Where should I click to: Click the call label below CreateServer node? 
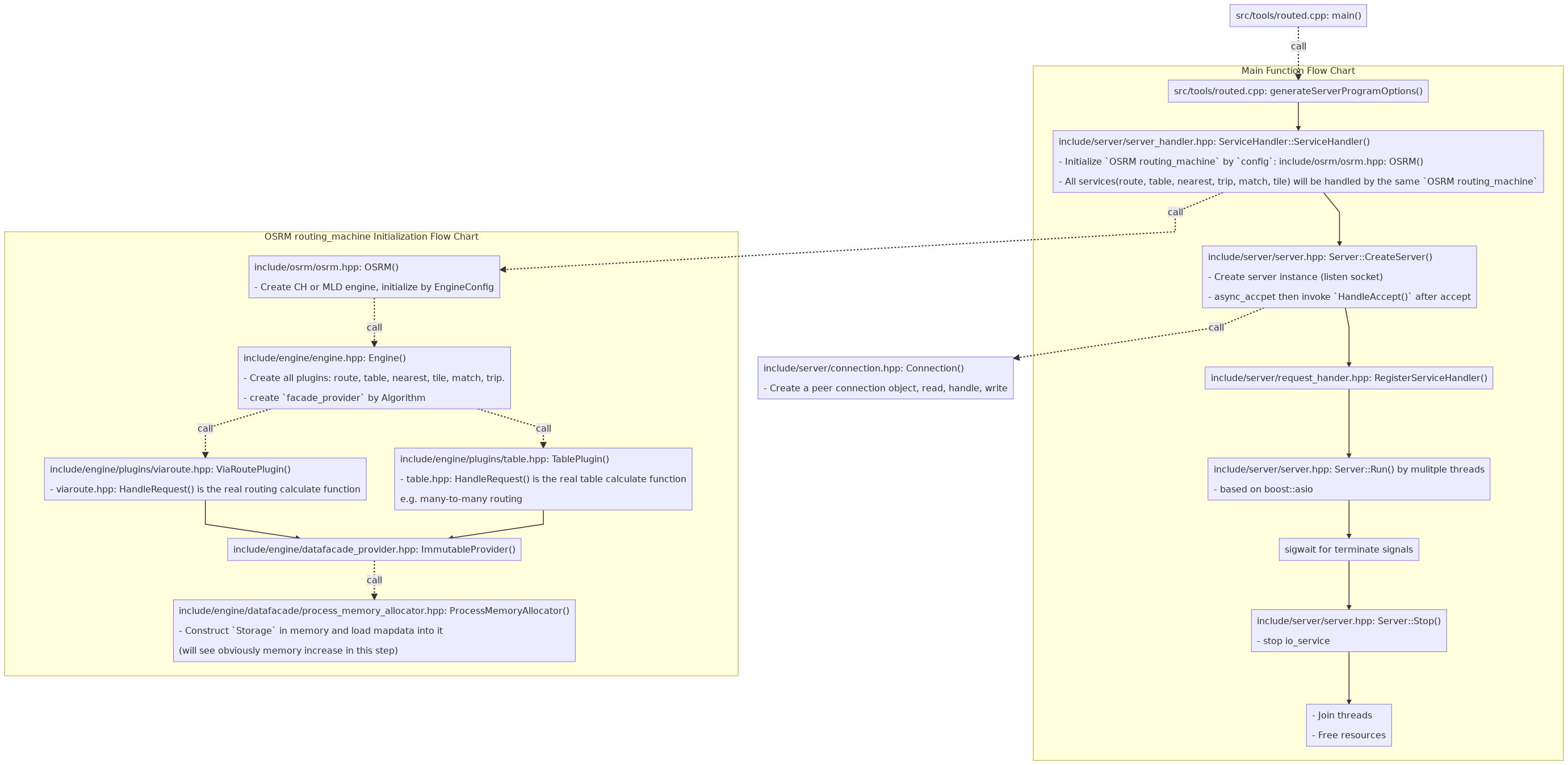(x=1216, y=328)
